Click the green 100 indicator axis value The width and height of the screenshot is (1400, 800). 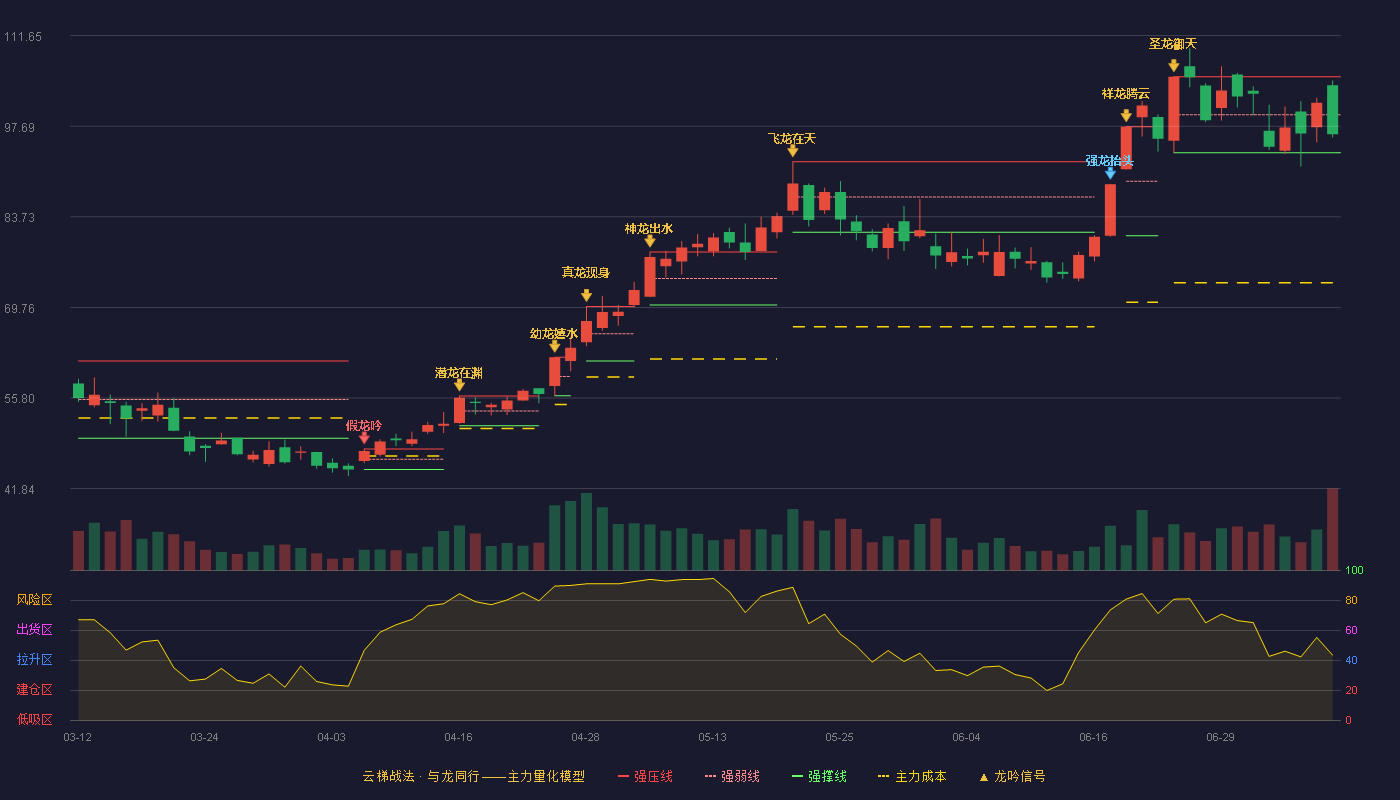pos(1354,570)
